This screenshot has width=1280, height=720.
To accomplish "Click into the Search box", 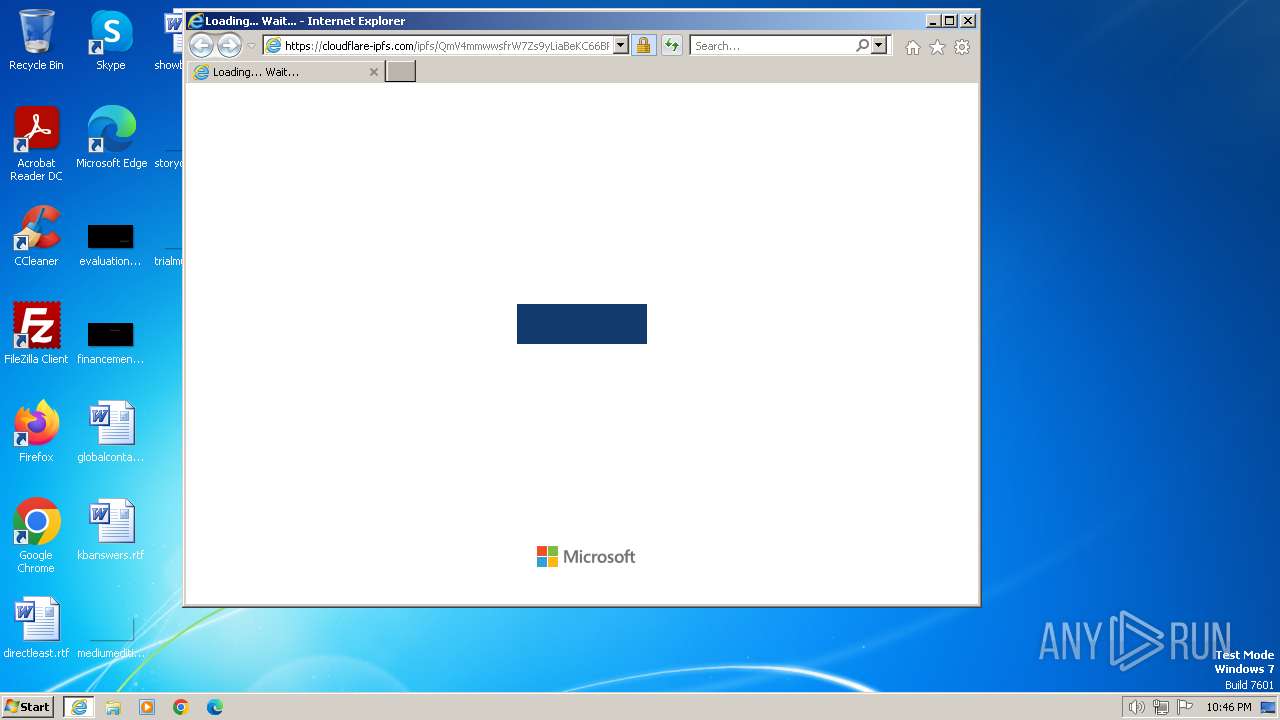I will pyautogui.click(x=771, y=45).
